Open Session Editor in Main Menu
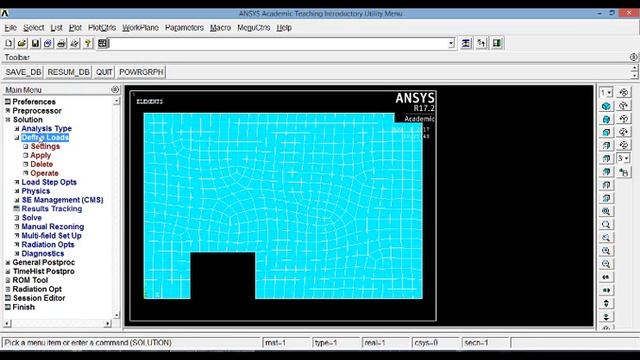The height and width of the screenshot is (360, 640). click(x=39, y=298)
